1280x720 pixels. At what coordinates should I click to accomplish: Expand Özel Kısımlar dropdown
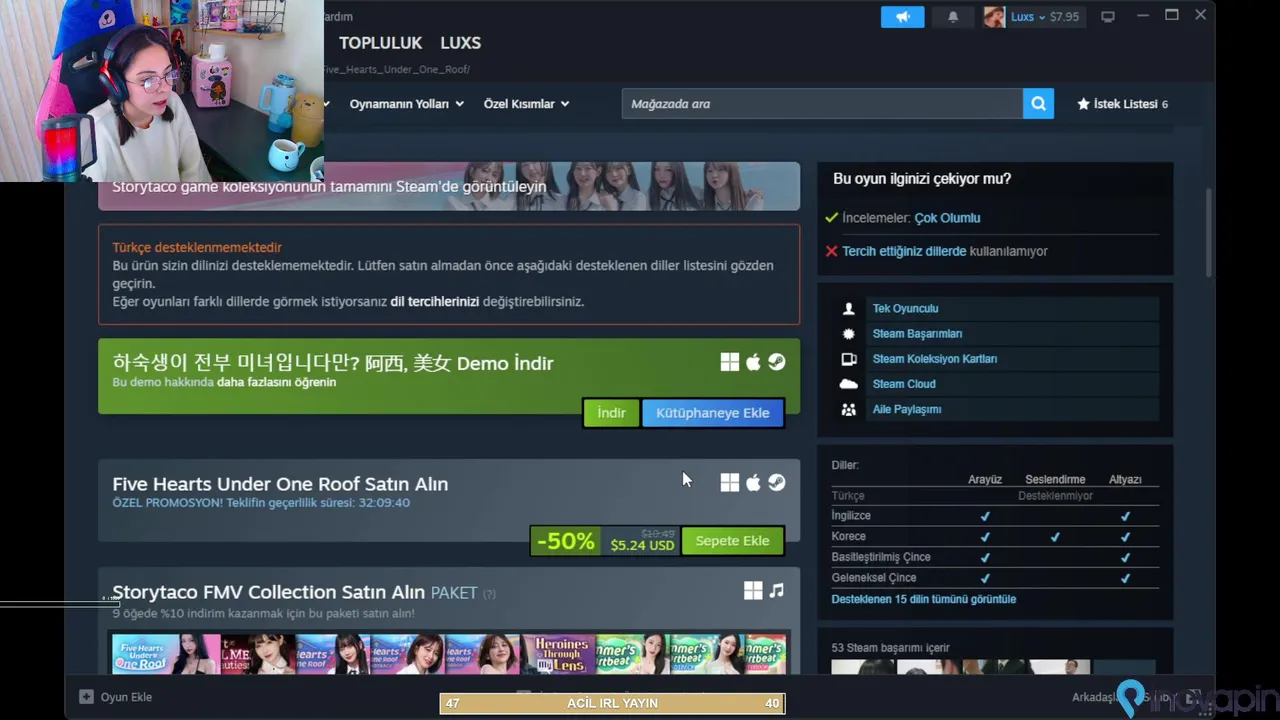(526, 104)
